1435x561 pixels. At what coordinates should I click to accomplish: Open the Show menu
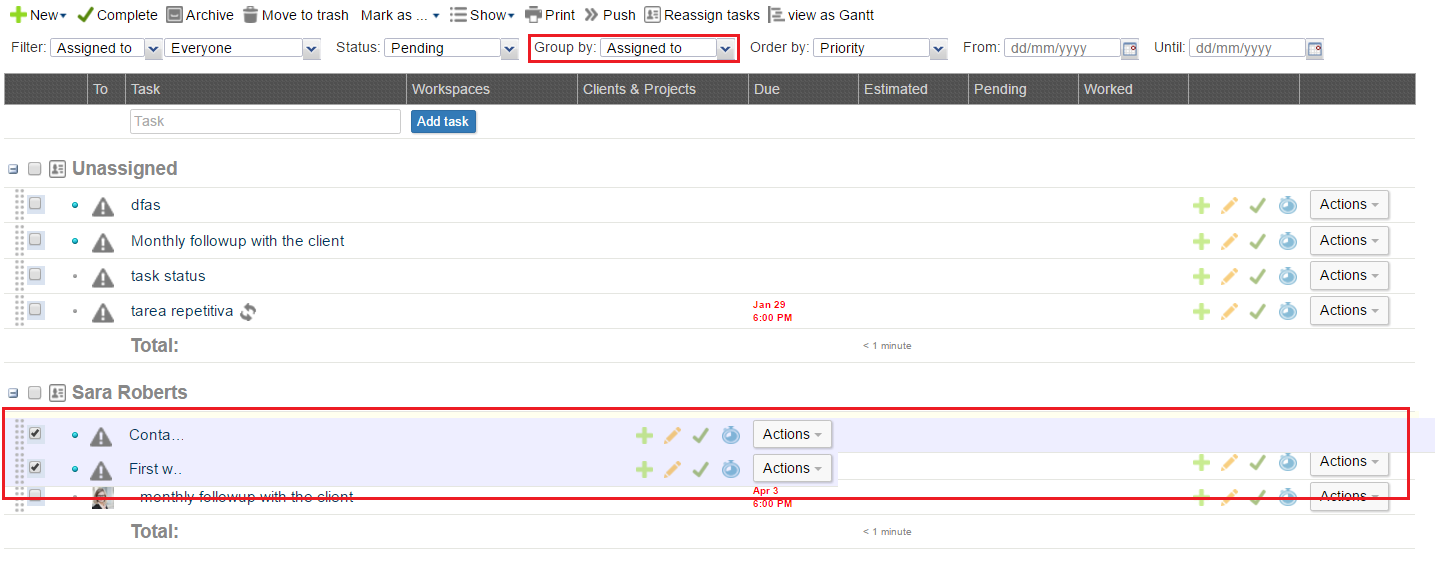tap(482, 15)
